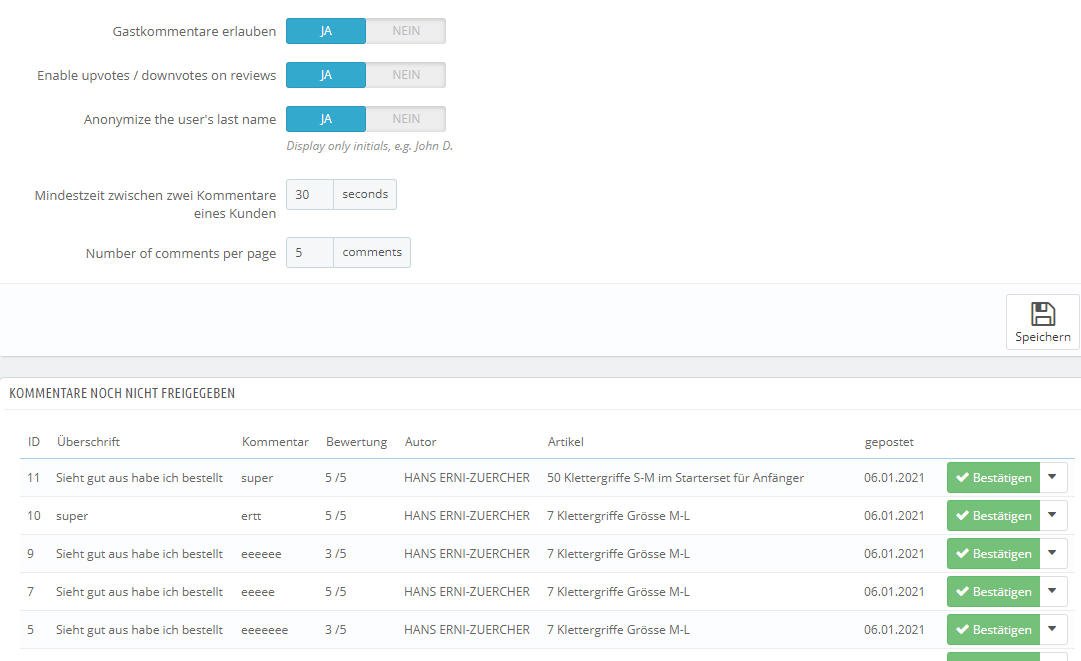Confirm comment ID 9 with Bestätigen

993,553
